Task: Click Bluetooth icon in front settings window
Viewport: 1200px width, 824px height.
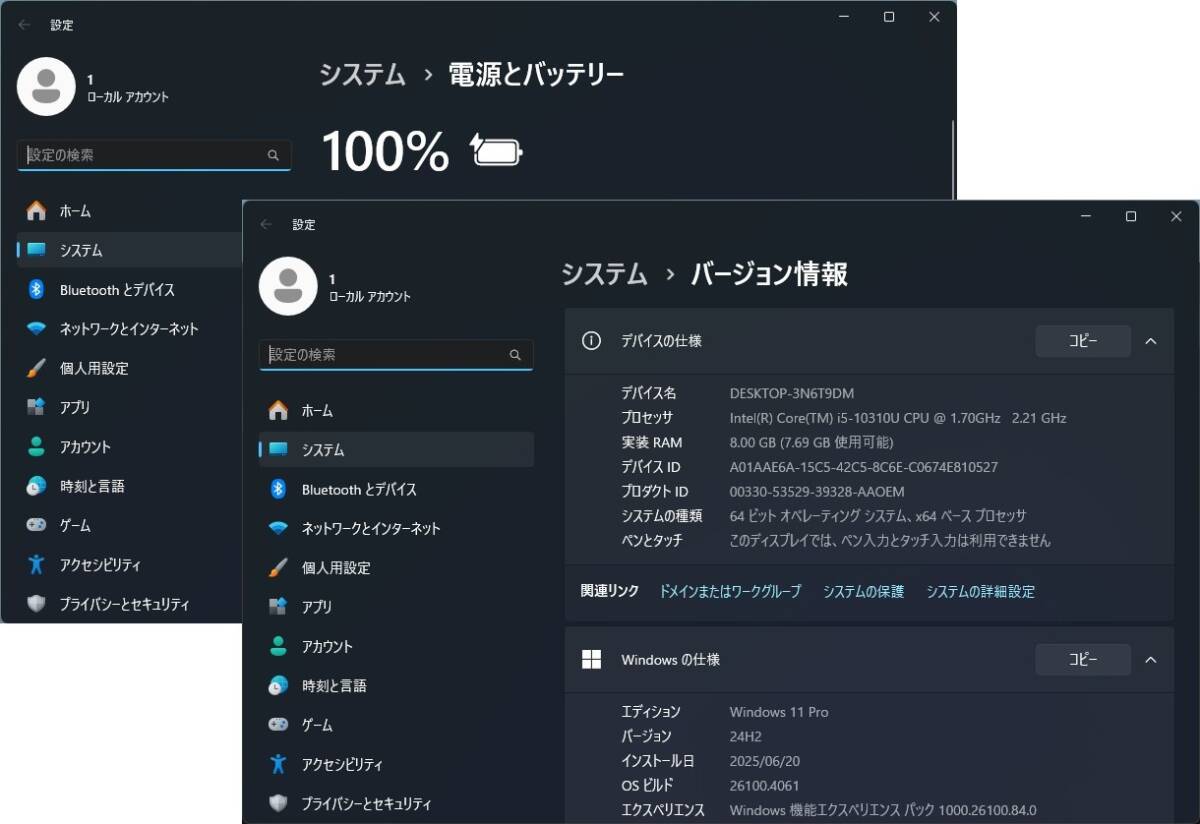Action: pos(279,489)
